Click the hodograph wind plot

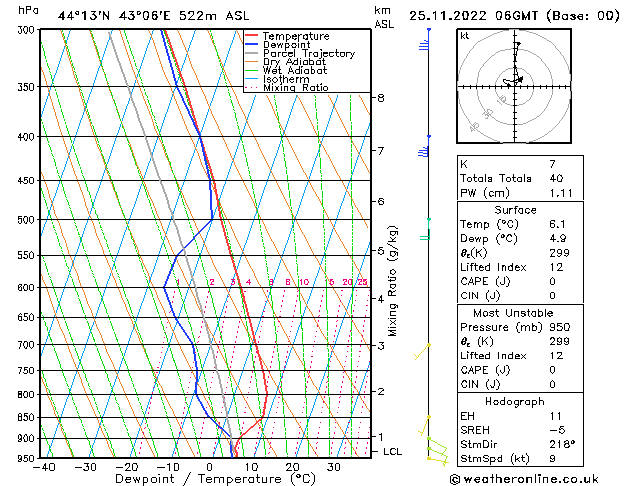coord(514,86)
